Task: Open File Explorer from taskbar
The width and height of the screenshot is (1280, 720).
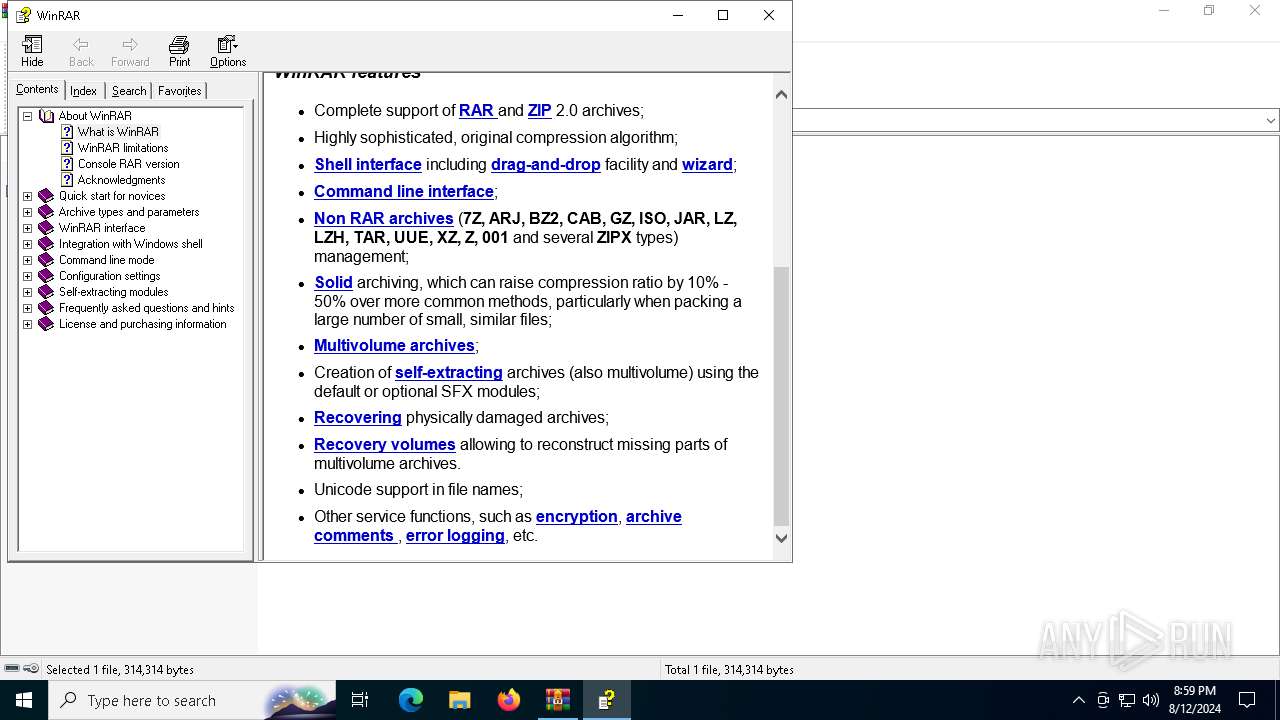Action: 460,700
